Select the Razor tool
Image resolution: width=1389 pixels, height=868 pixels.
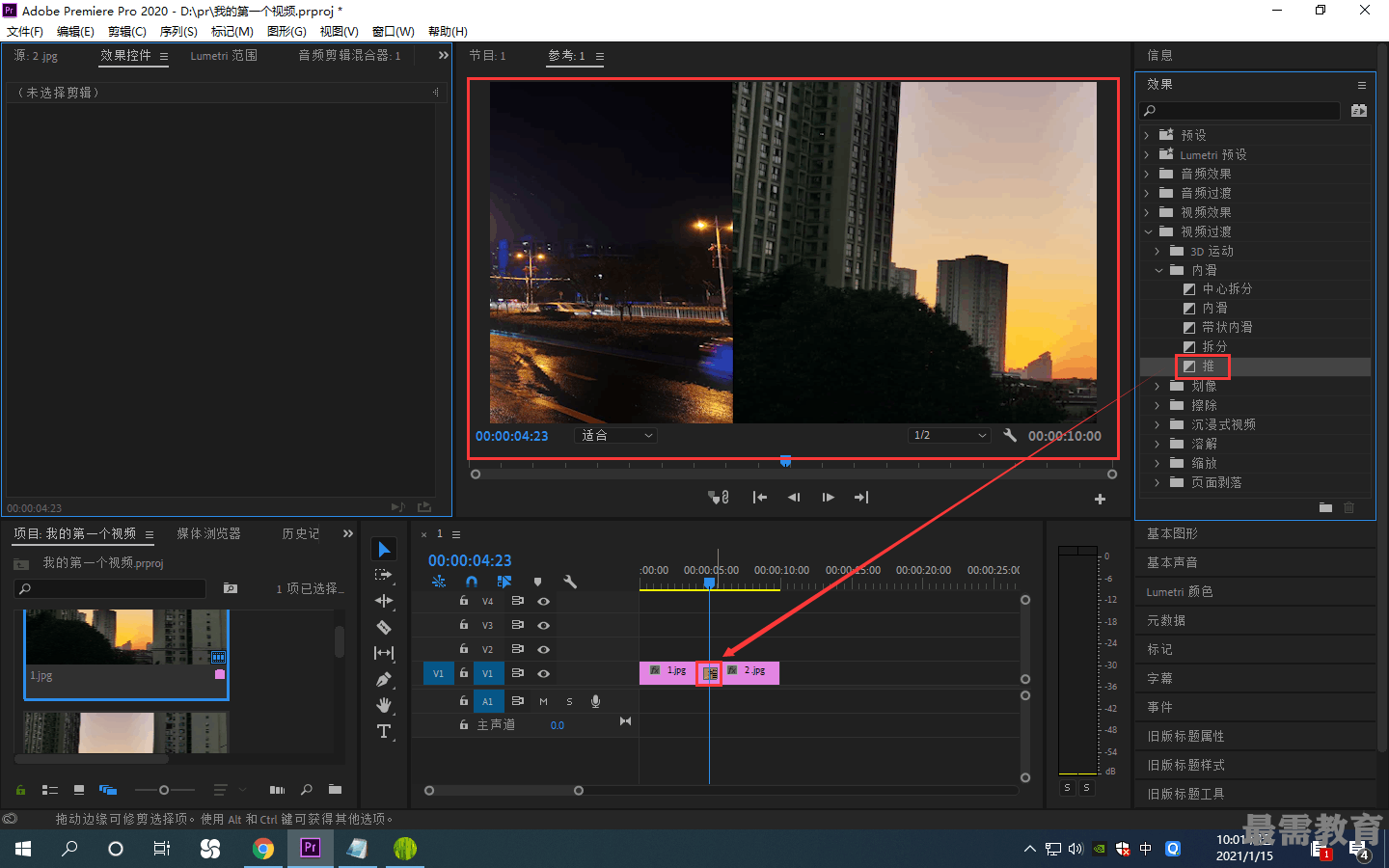[384, 627]
